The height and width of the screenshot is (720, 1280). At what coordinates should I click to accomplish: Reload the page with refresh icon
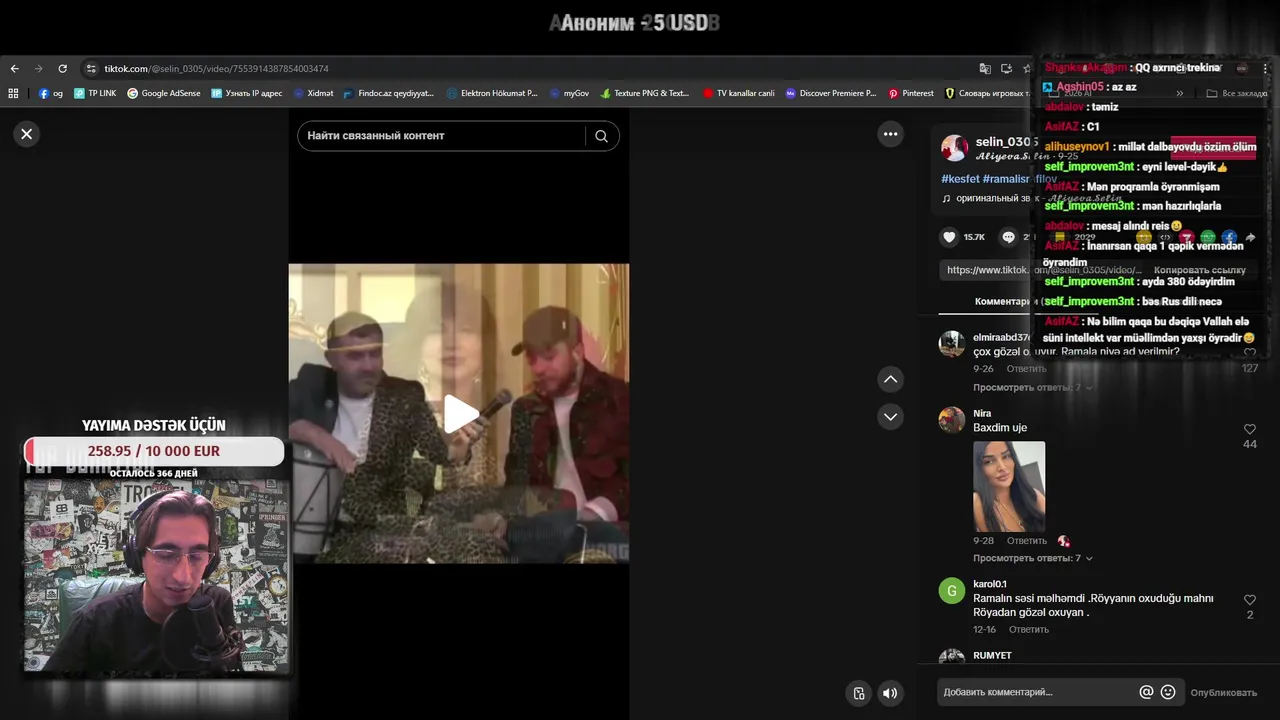click(x=62, y=69)
